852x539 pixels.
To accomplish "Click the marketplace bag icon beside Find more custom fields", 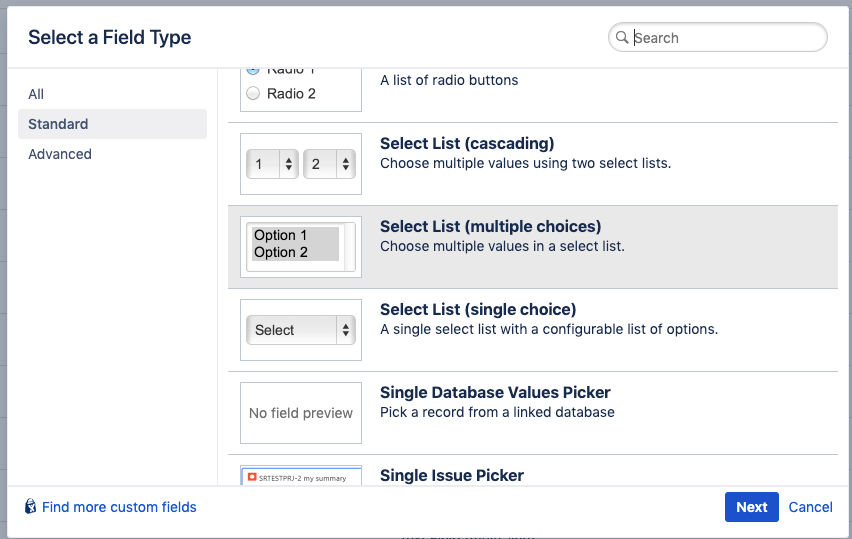I will coord(30,506).
